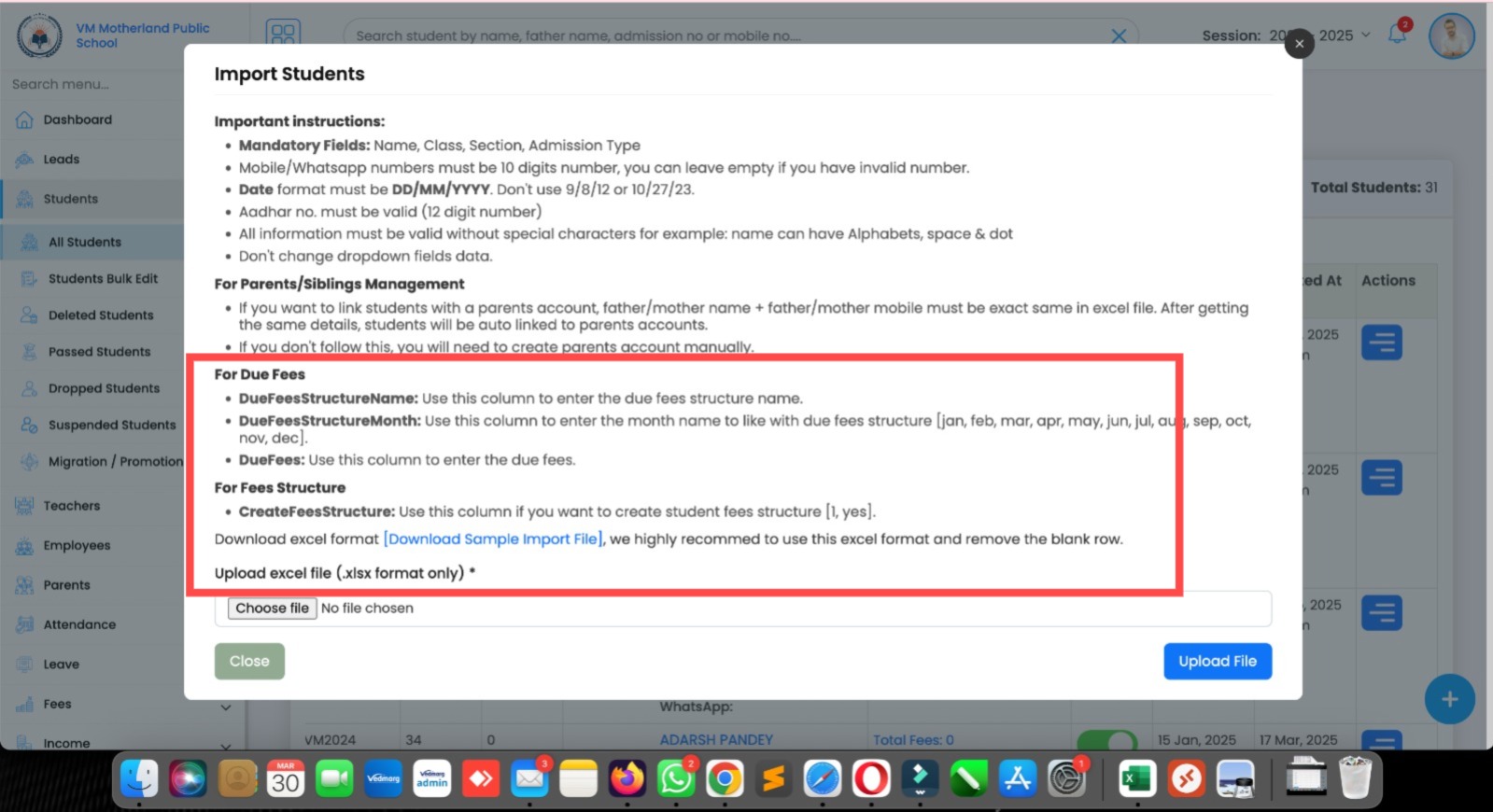The width and height of the screenshot is (1493, 812).
Task: Click the Dashboard home icon in sidebar
Action: coord(24,119)
